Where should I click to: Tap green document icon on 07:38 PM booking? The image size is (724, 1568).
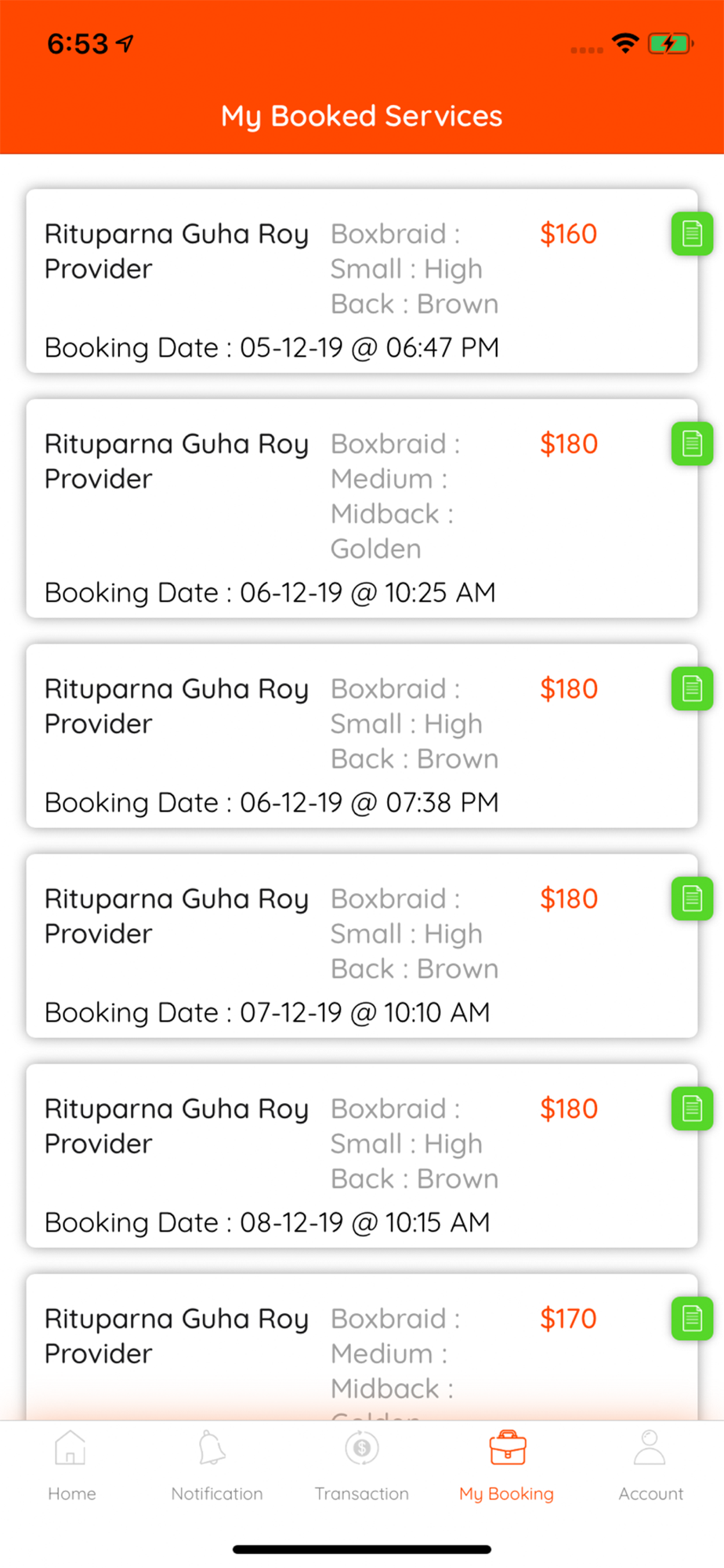coord(692,688)
